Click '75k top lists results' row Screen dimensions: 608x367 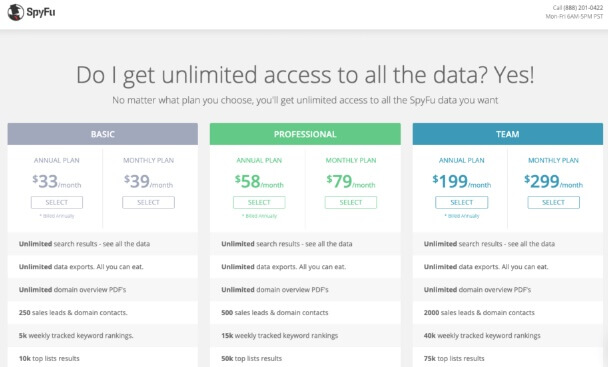508,358
